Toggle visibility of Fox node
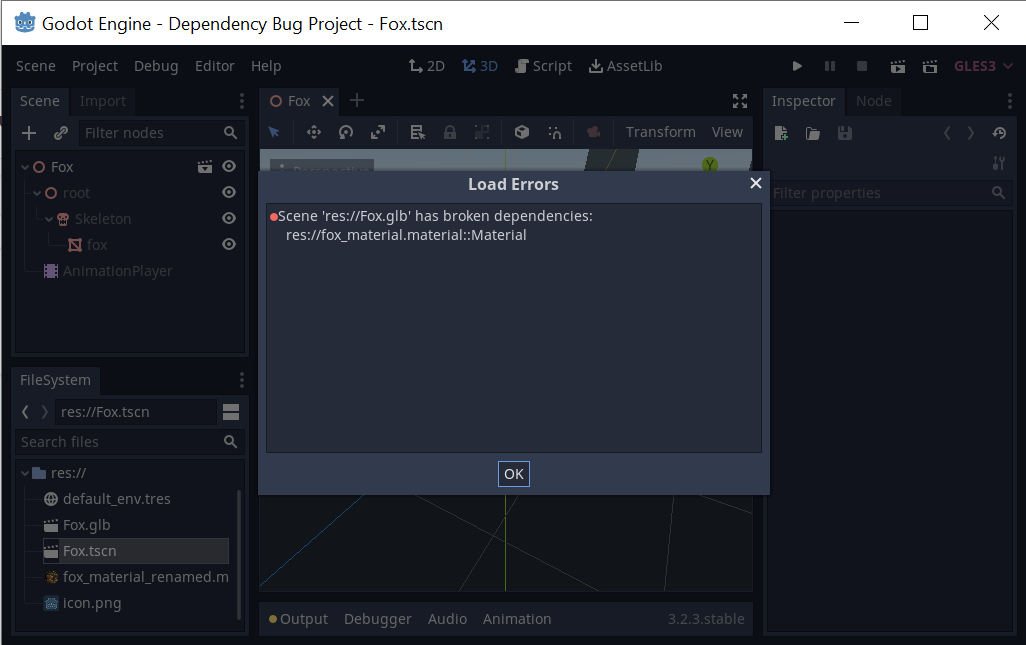This screenshot has height=645, width=1026. point(229,166)
